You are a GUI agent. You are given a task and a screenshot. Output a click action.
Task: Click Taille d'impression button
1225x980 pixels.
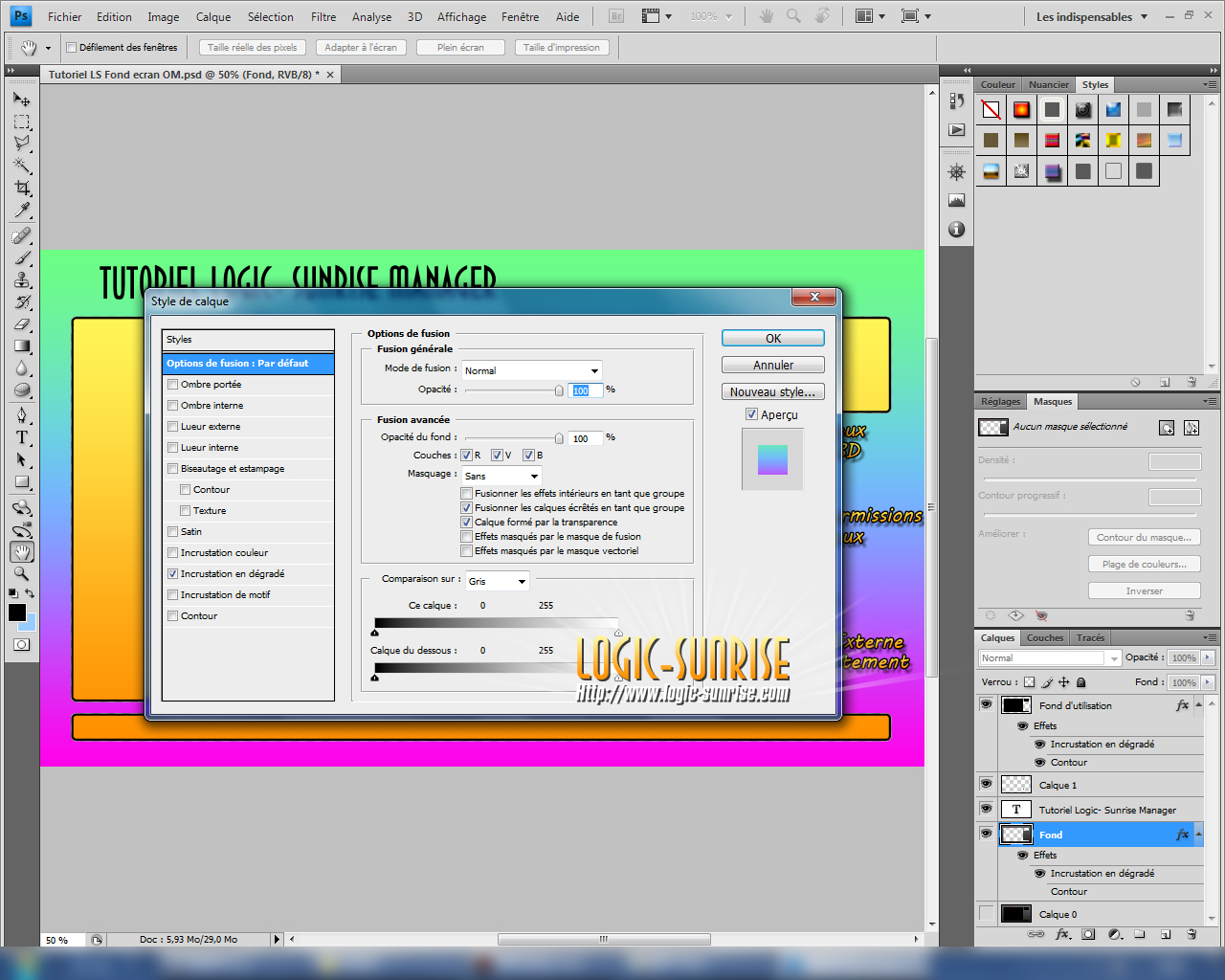(x=562, y=48)
